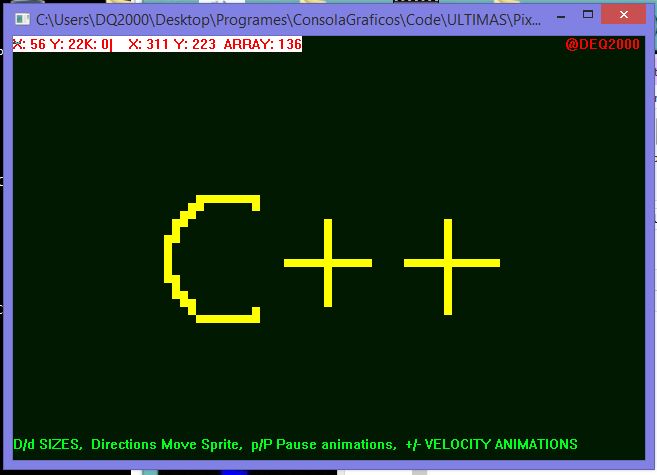The width and height of the screenshot is (657, 475).
Task: Open the console window system menu icon
Action: (x=22, y=19)
